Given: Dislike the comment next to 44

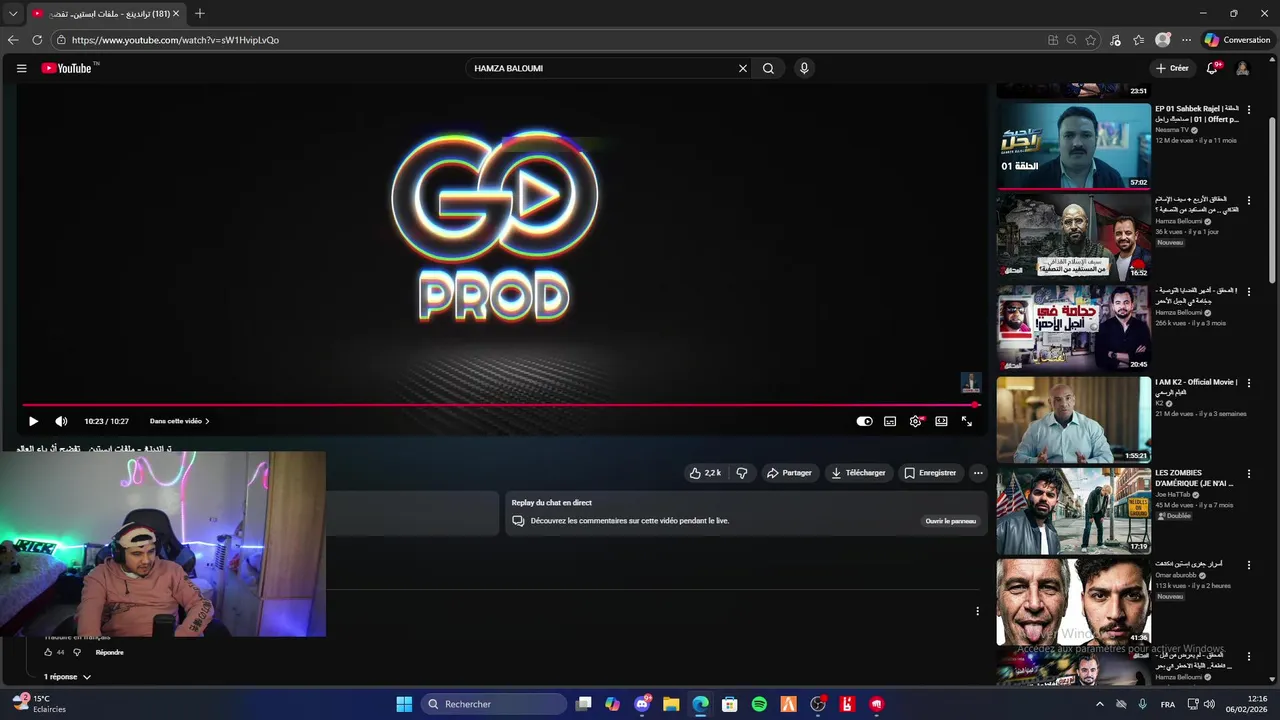Looking at the screenshot, I should coord(77,653).
